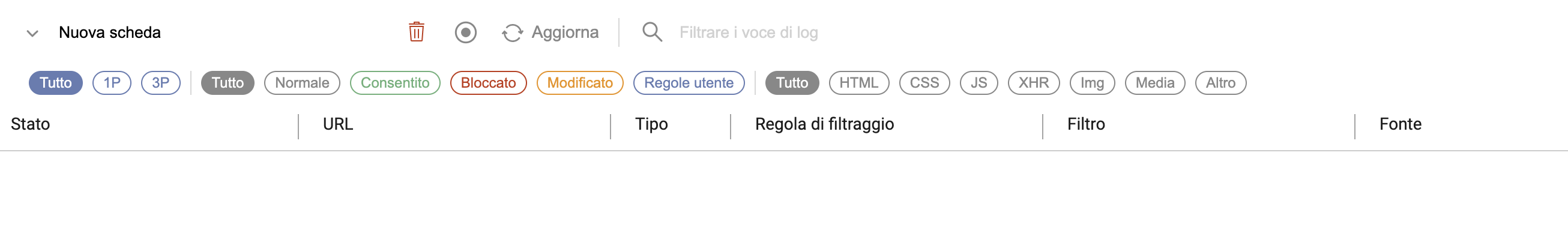The width and height of the screenshot is (1568, 233).
Task: Click the refresh arrows icon beside Aggiorna
Action: pyautogui.click(x=513, y=33)
